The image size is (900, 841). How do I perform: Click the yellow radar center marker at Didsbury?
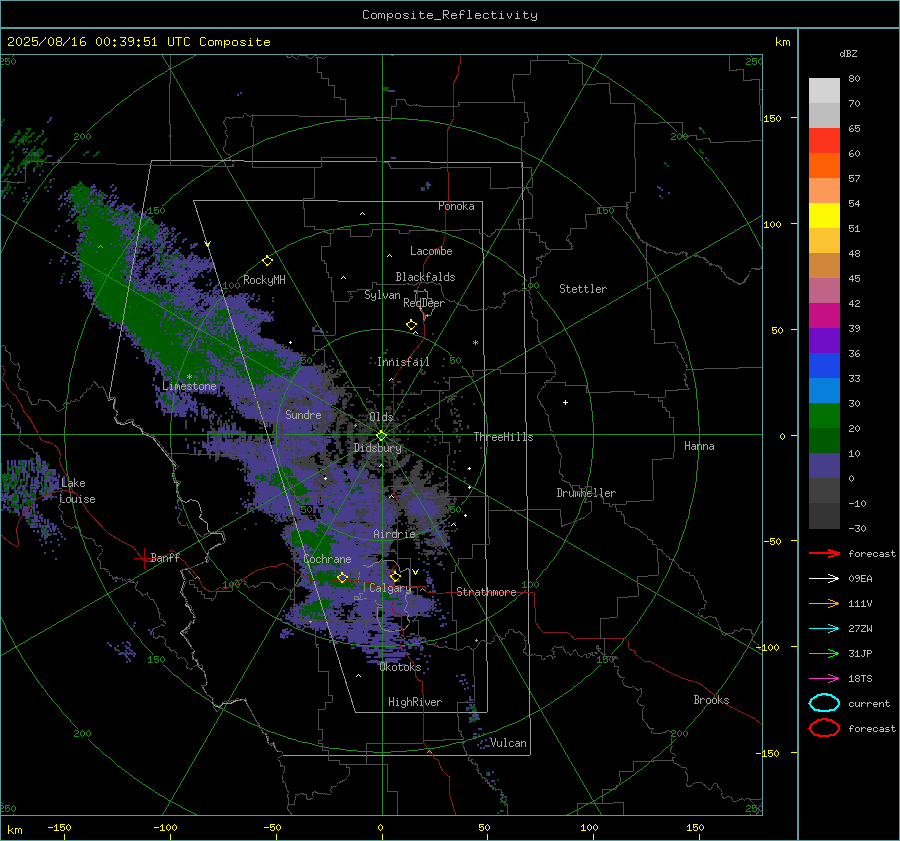pos(382,436)
